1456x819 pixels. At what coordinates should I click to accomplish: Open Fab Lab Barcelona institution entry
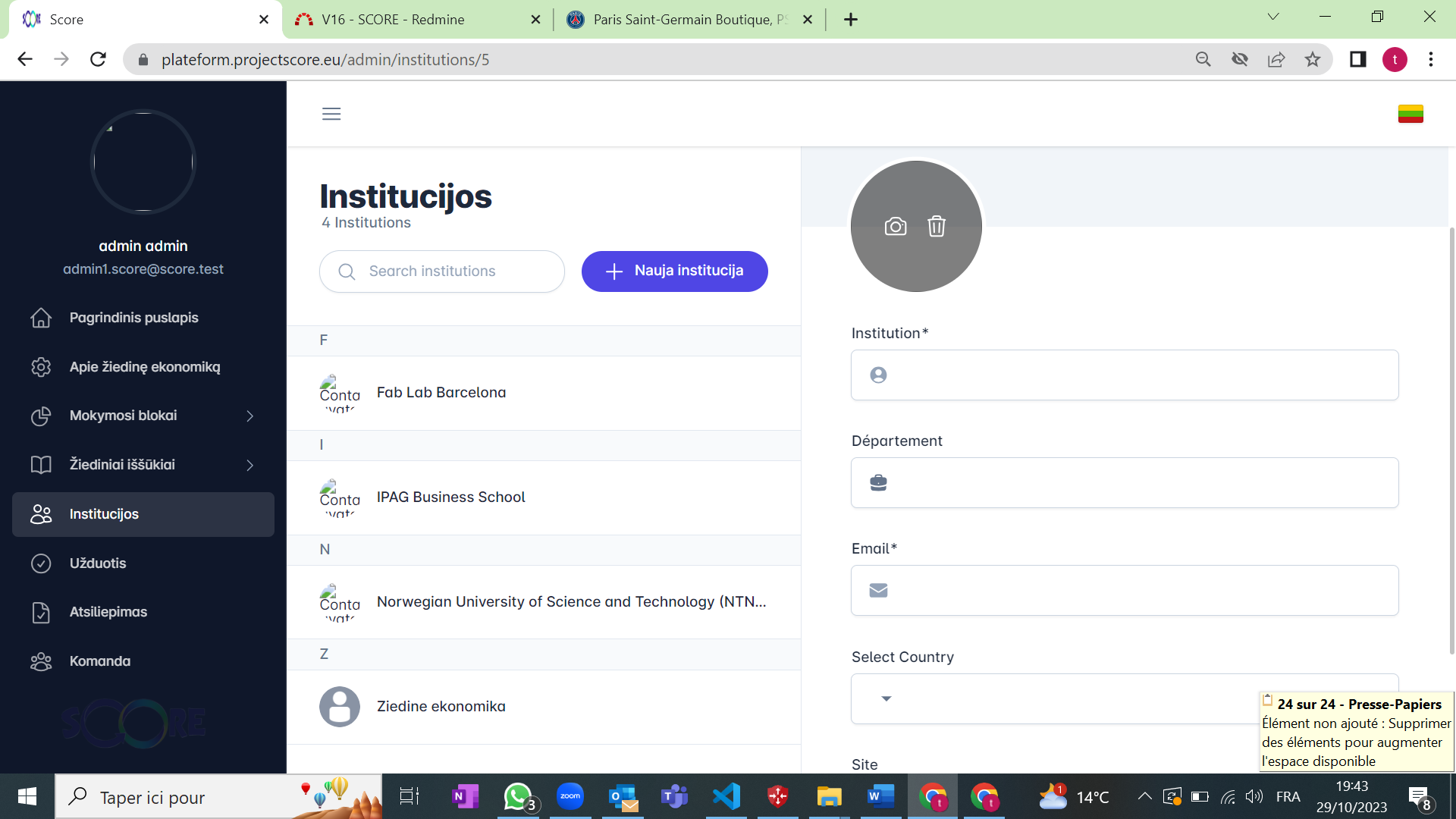pos(441,393)
